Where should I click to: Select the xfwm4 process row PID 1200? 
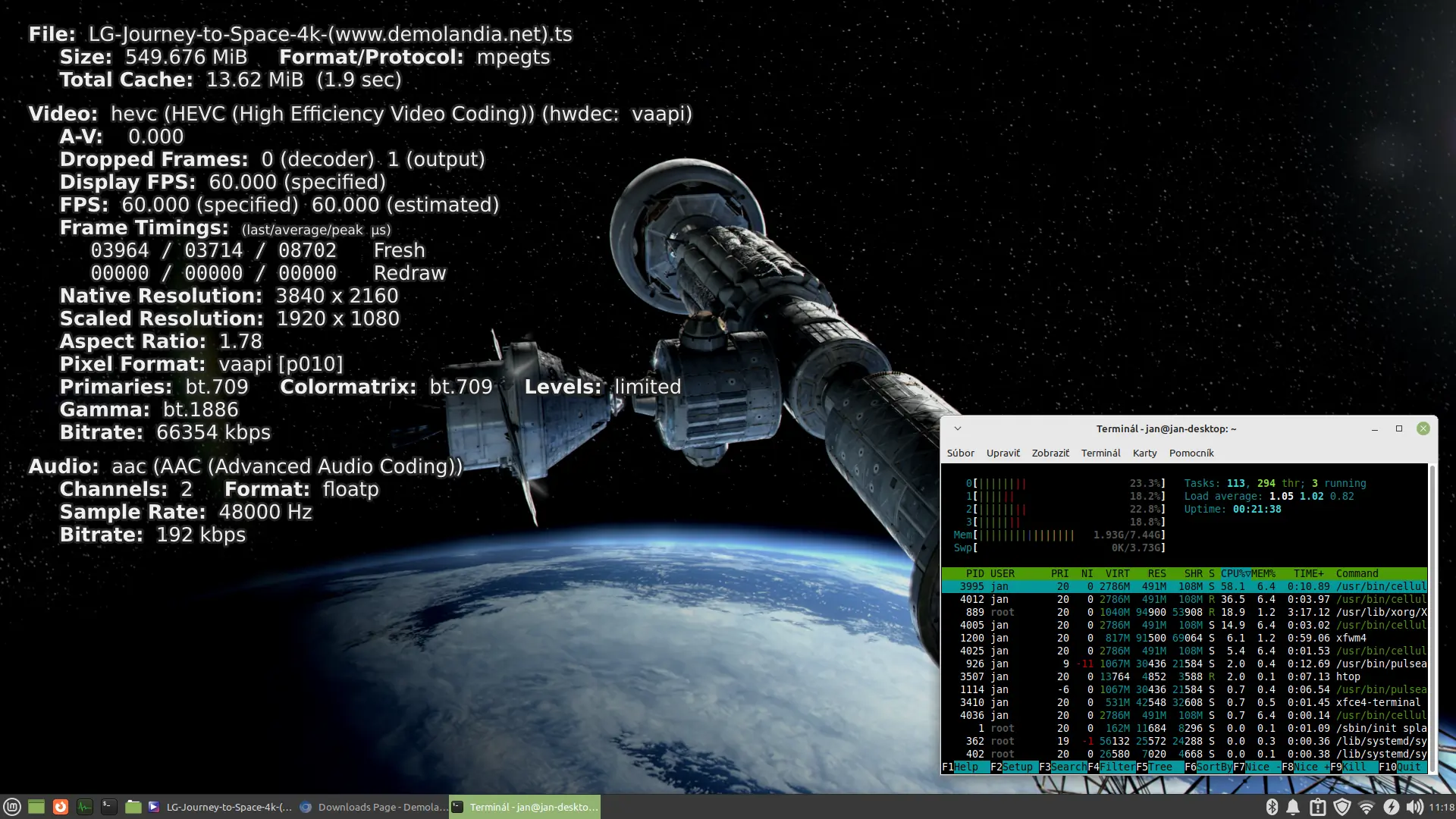1184,638
